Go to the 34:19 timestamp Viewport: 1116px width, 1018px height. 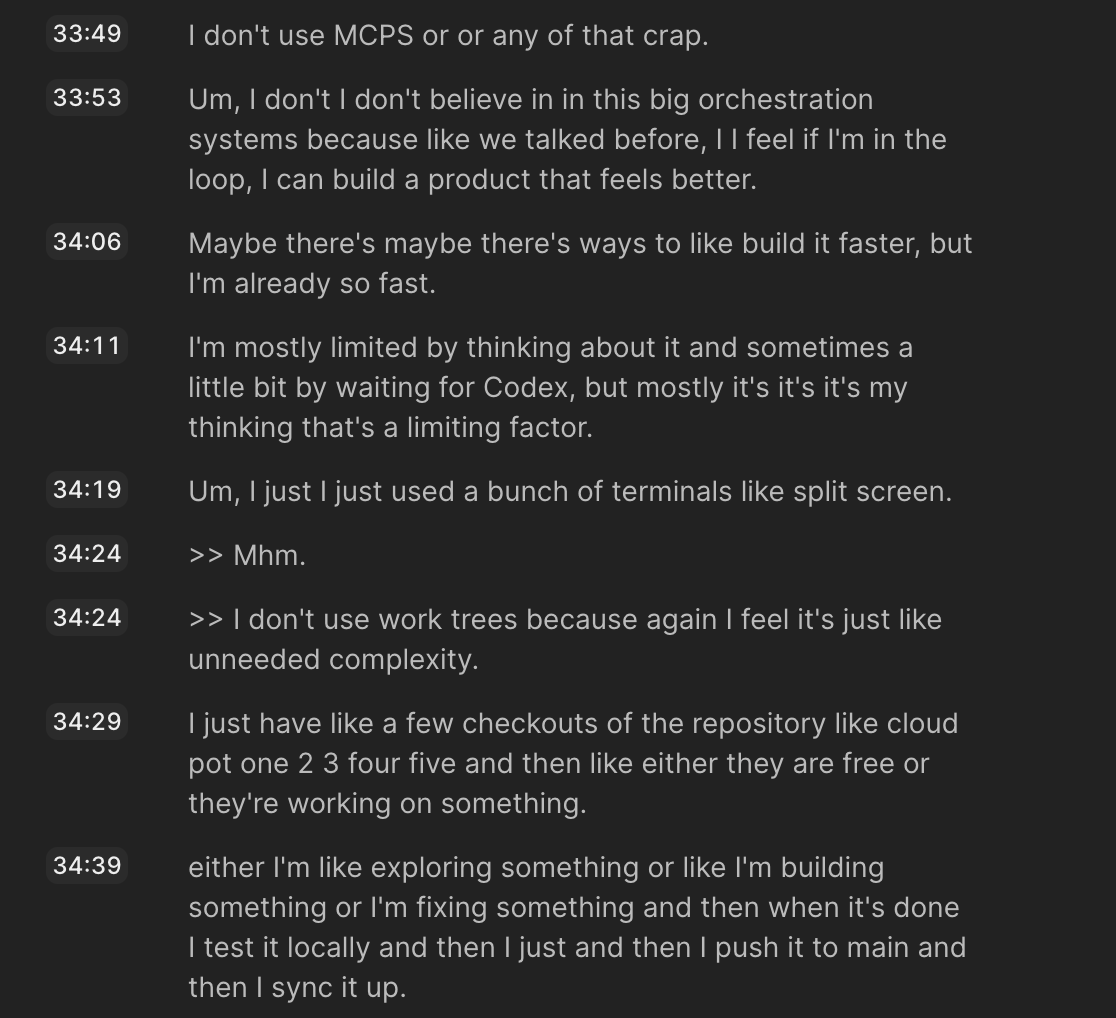pos(87,490)
